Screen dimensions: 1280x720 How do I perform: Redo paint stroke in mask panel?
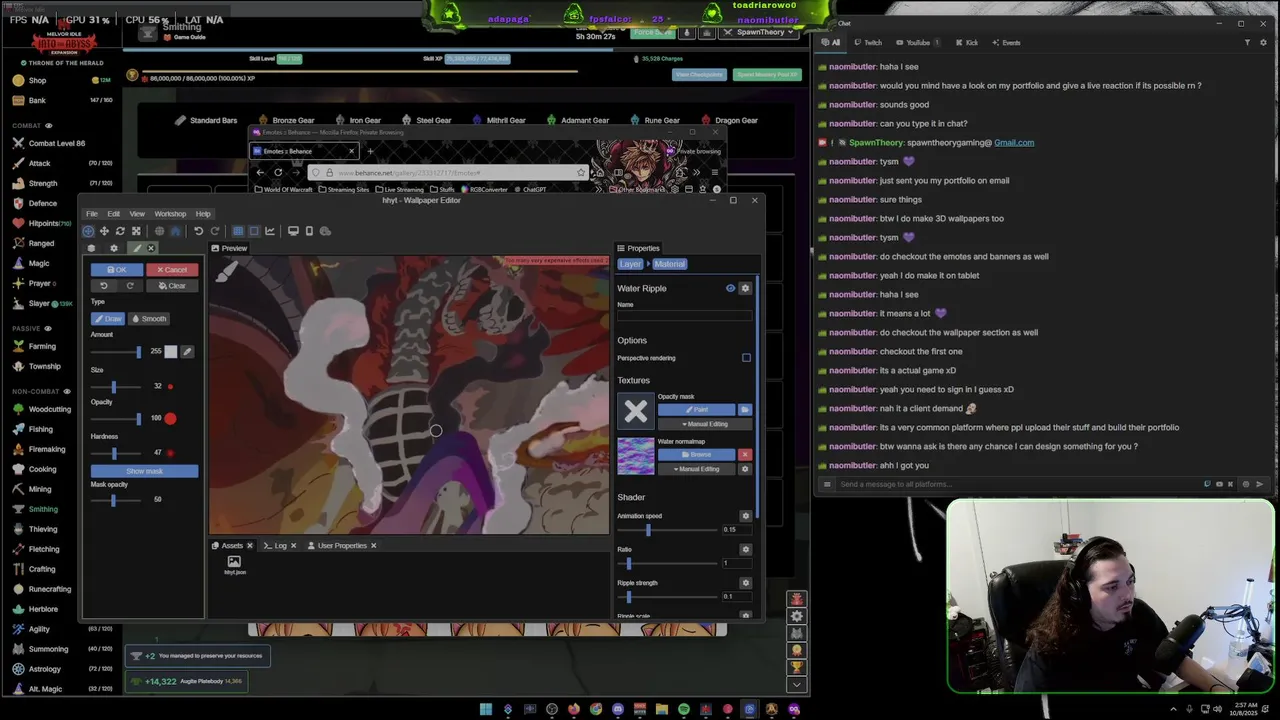pos(129,286)
